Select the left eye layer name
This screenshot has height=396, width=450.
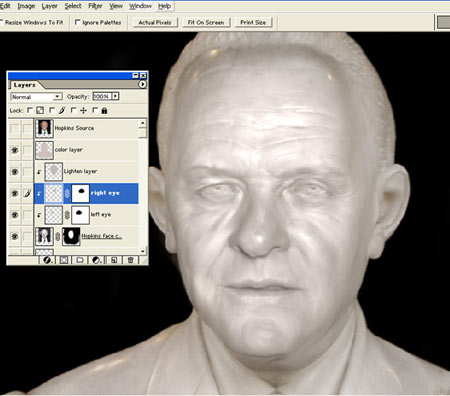(101, 214)
